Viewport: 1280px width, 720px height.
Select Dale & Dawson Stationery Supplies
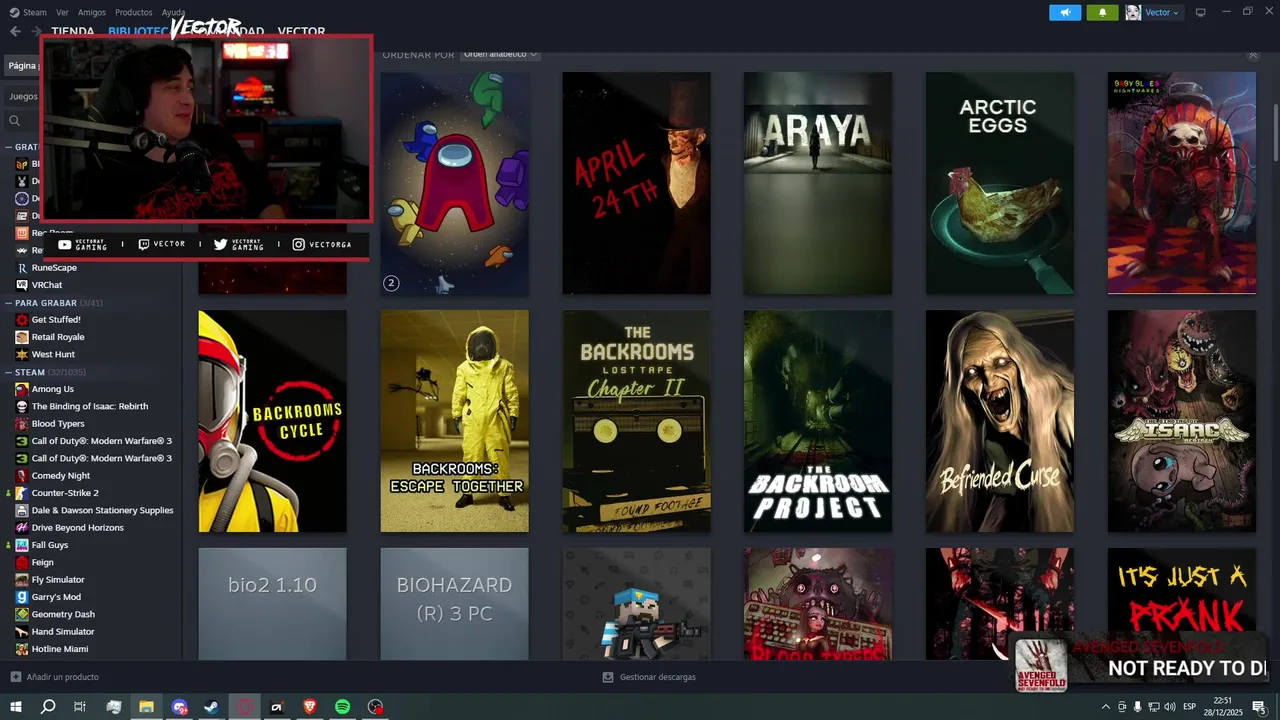tap(102, 510)
